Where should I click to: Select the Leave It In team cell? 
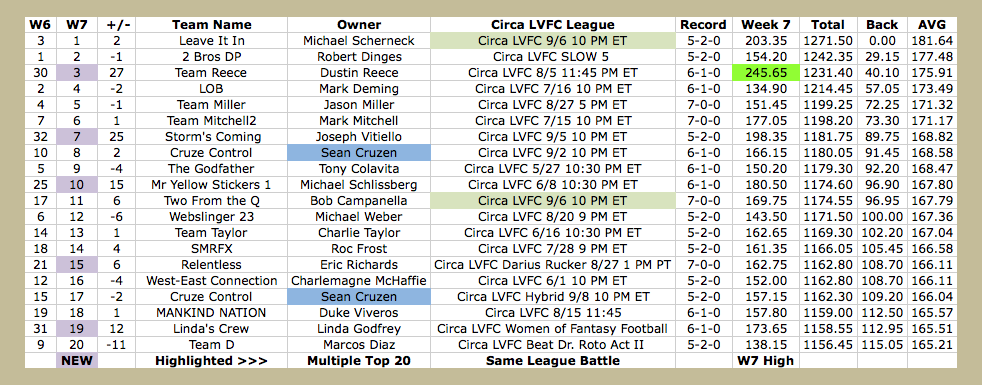click(x=212, y=41)
